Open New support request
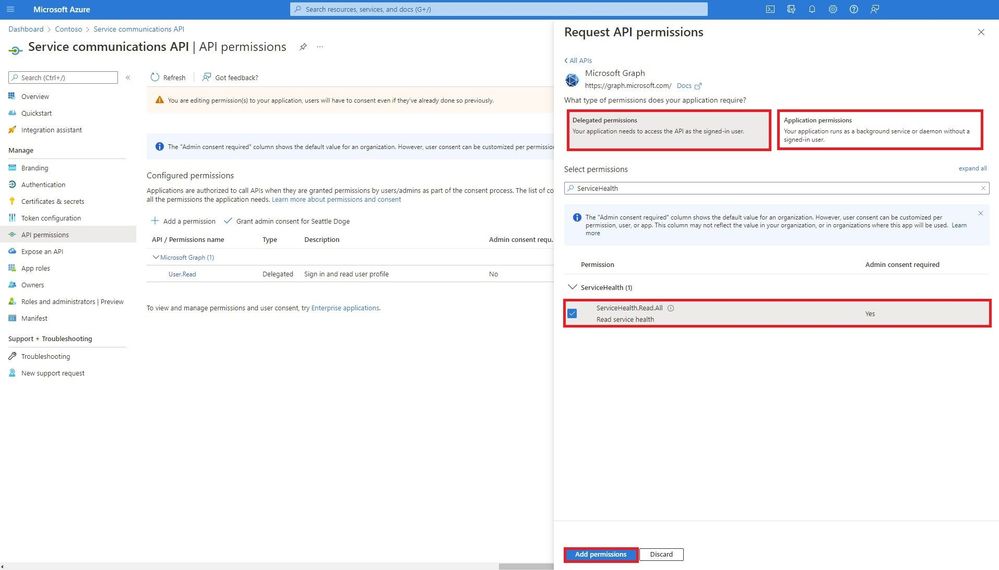 [52, 373]
